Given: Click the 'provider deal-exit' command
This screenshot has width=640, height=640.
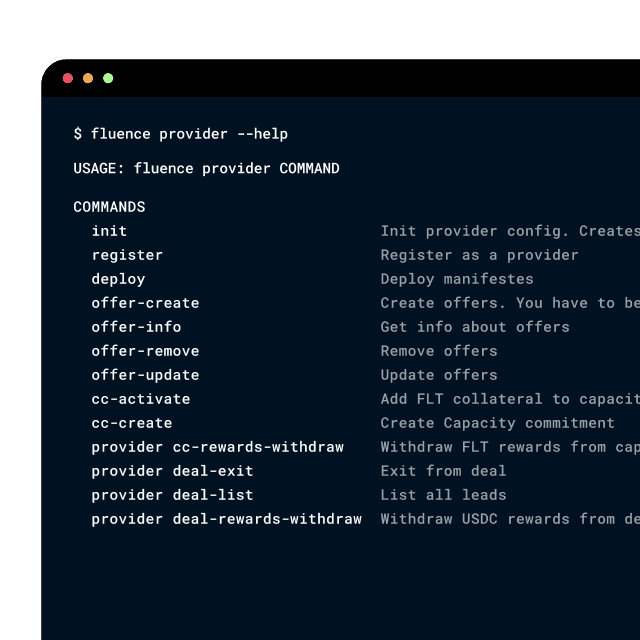Looking at the screenshot, I should coord(172,471).
